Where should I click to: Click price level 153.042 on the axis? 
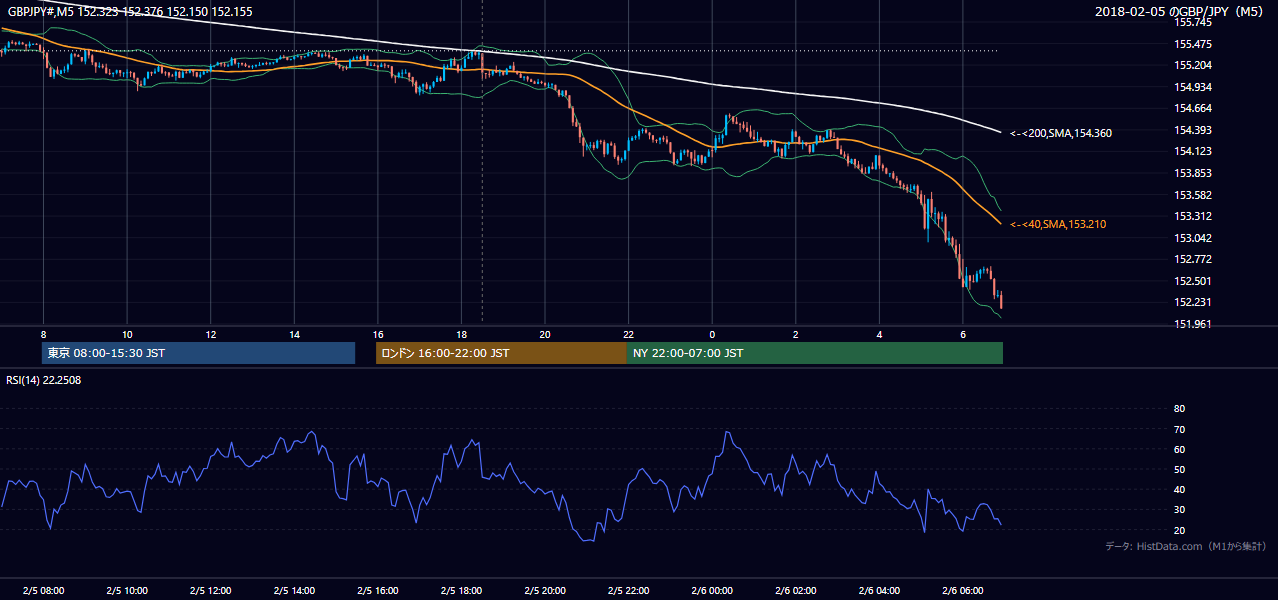tap(1192, 238)
